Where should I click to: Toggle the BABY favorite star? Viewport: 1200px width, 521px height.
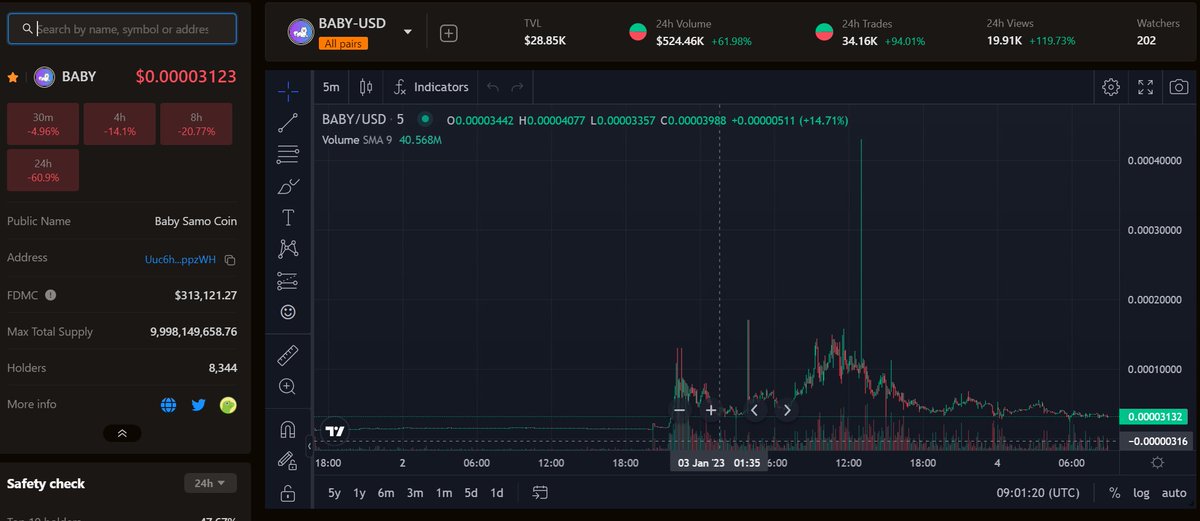tap(13, 77)
